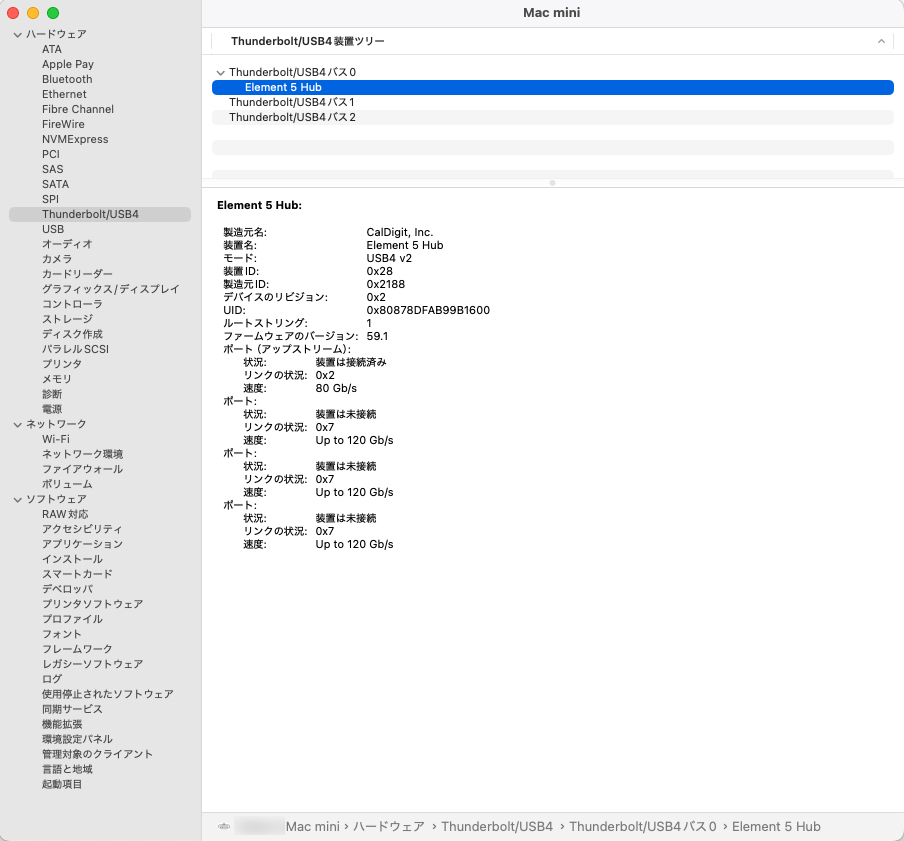Image resolution: width=904 pixels, height=841 pixels.
Task: Select スマートカード in the sidebar
Action: [77, 574]
